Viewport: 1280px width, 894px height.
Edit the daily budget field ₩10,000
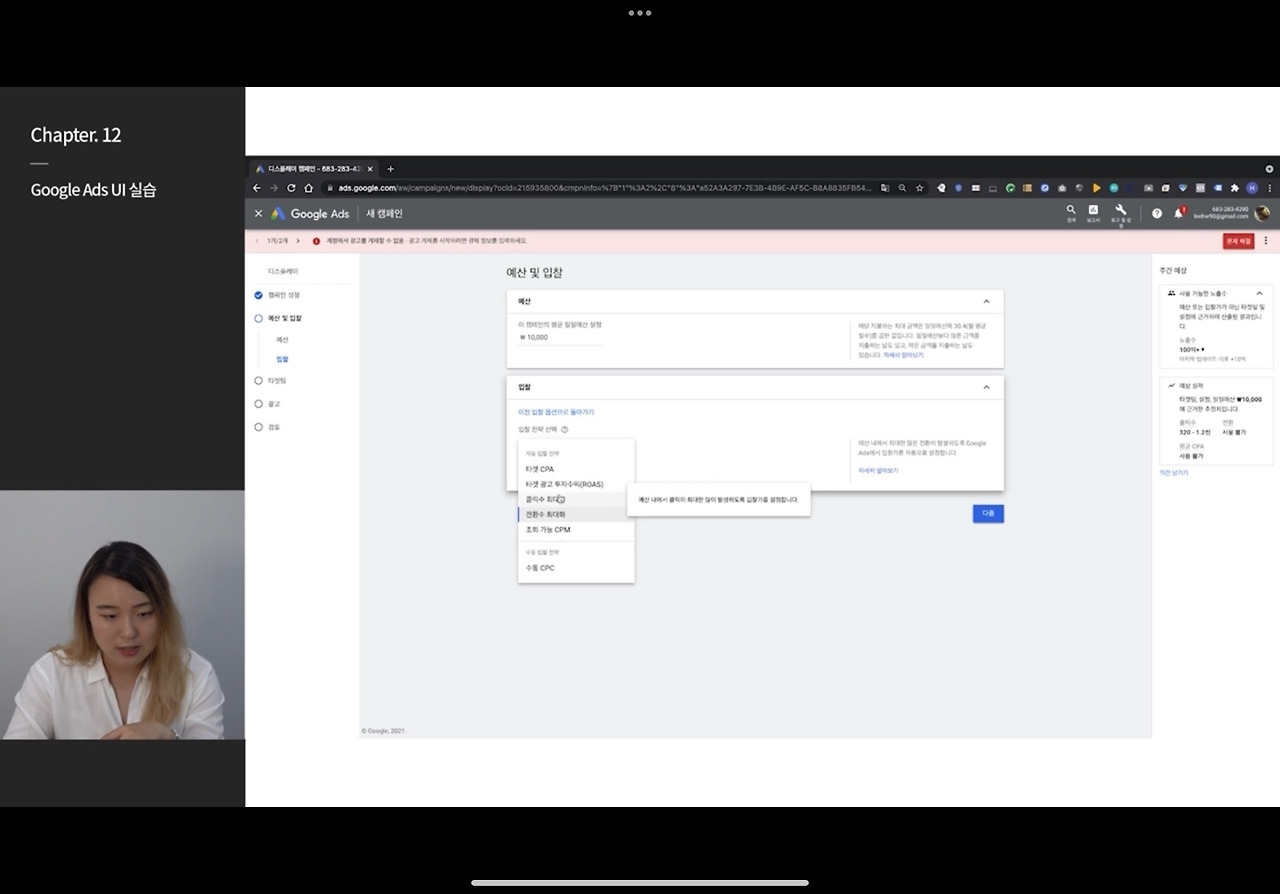[x=561, y=338]
